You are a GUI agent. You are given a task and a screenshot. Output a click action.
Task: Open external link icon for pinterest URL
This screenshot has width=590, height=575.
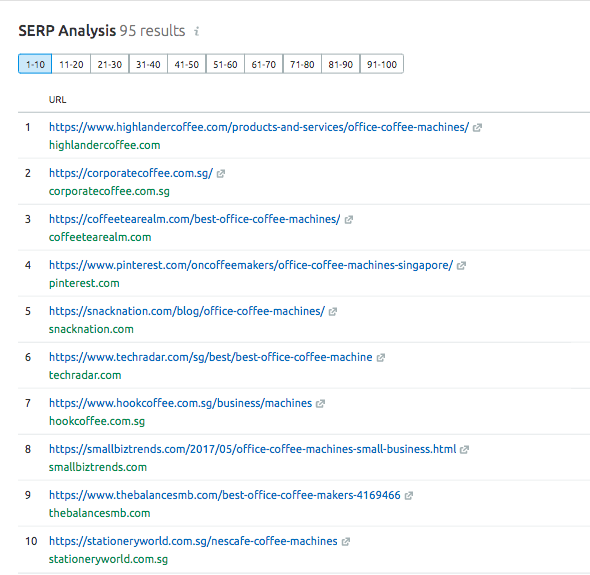pos(461,266)
